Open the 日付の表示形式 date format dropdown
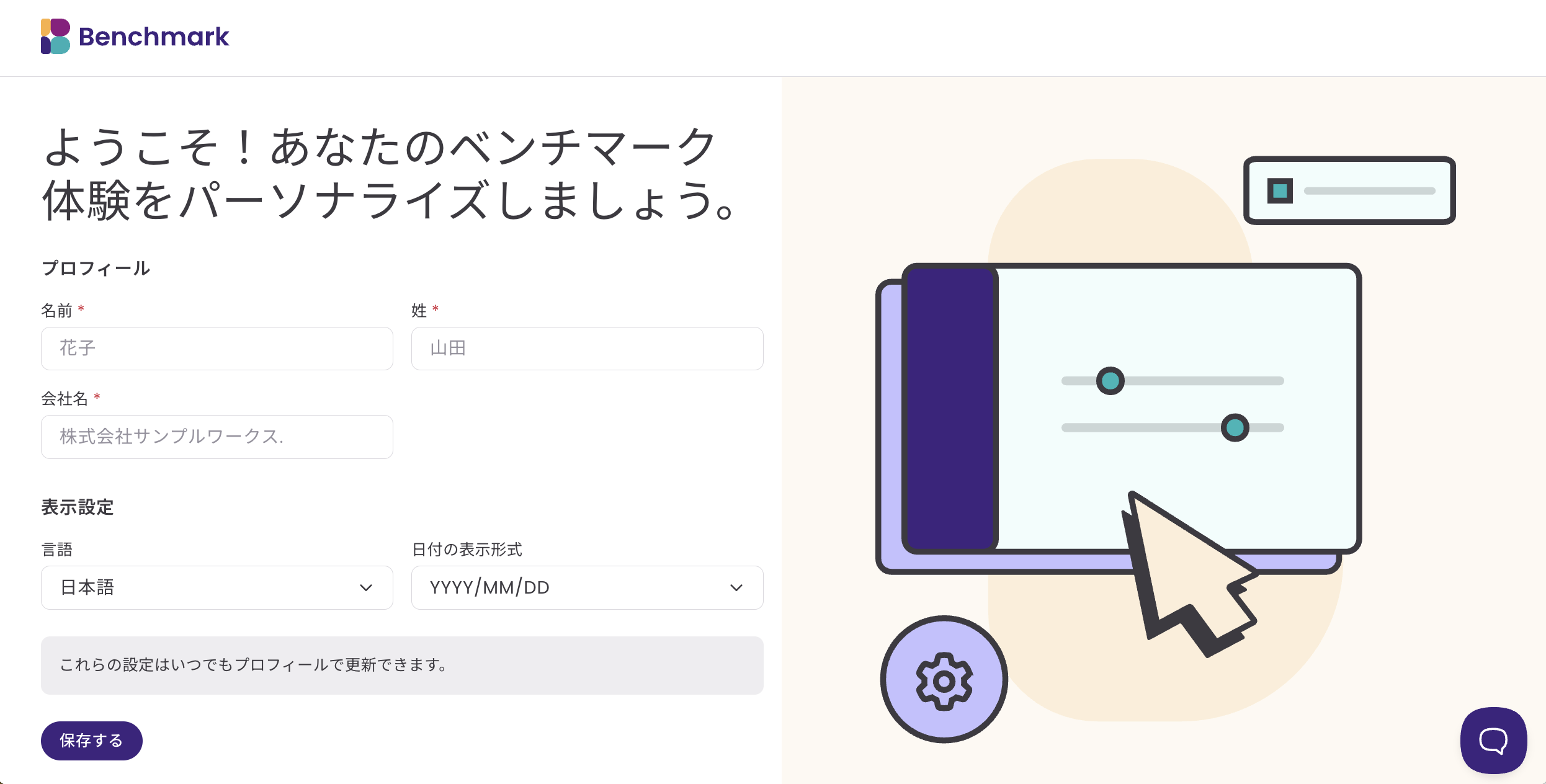The height and width of the screenshot is (784, 1546). 587,587
